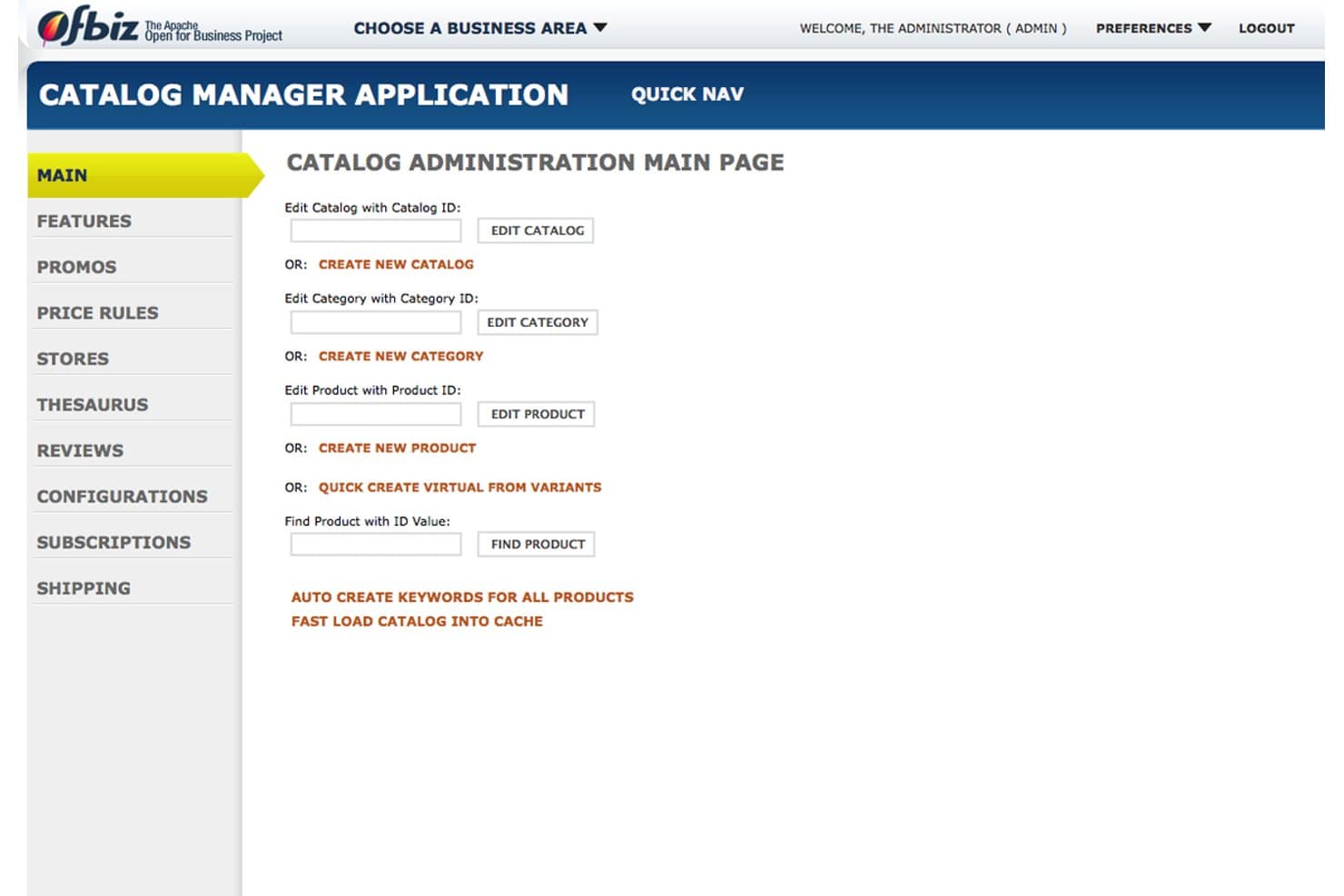Follow Create New Catalog link

click(396, 264)
